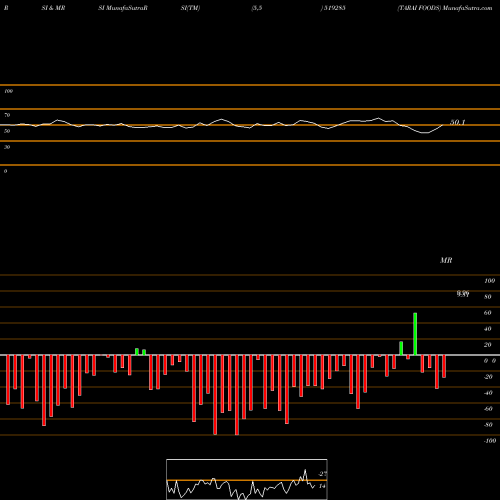Click the green bar reaching 20 near right
The image size is (500, 500).
pos(401,348)
